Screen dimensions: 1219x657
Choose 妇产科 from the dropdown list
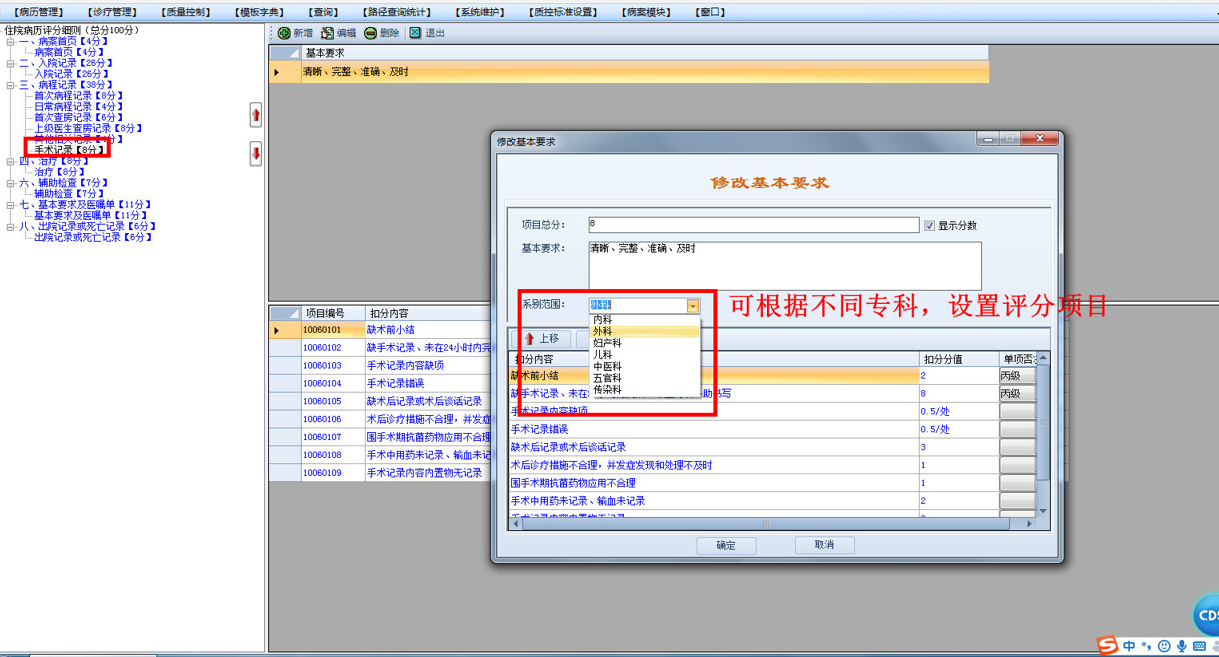[x=646, y=343]
